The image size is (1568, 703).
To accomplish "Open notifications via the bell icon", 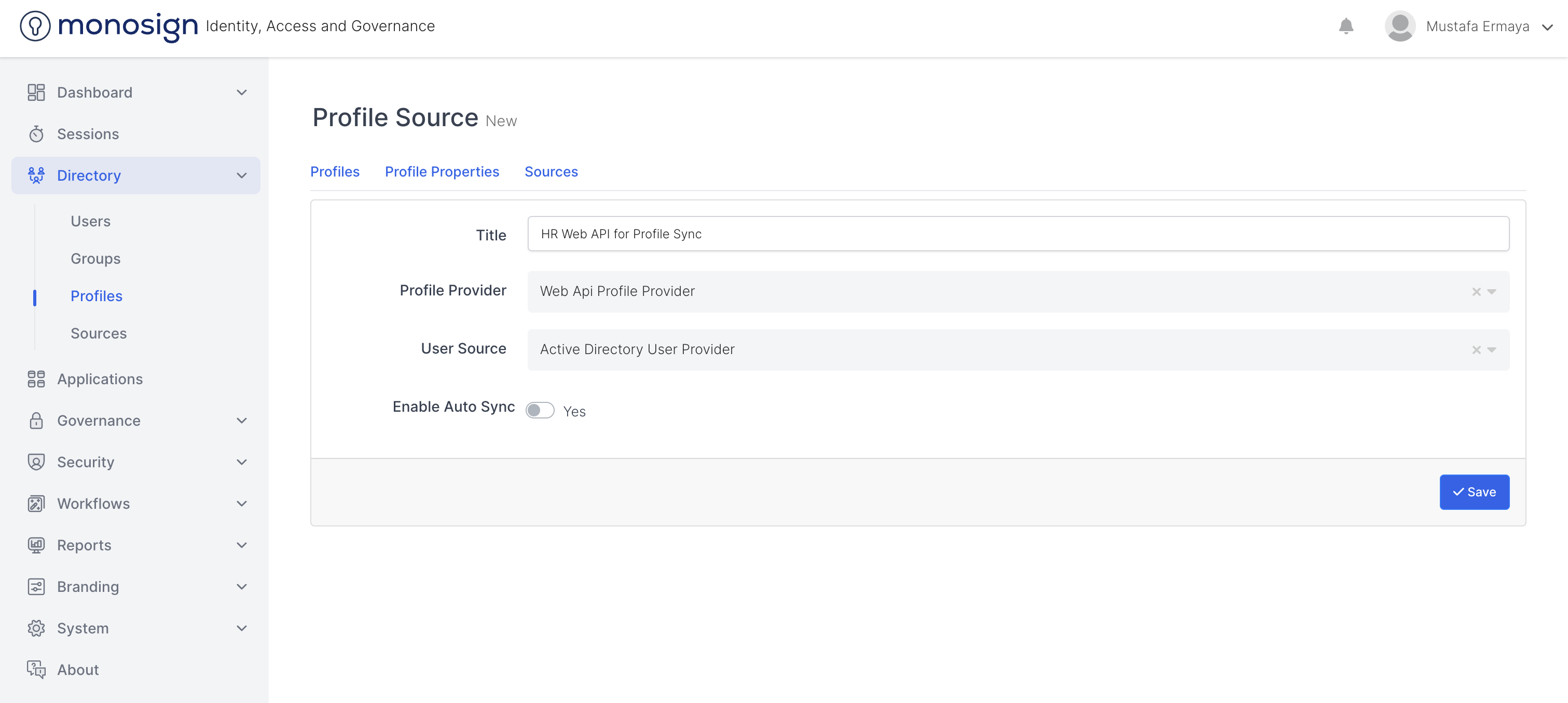I will 1346,26.
